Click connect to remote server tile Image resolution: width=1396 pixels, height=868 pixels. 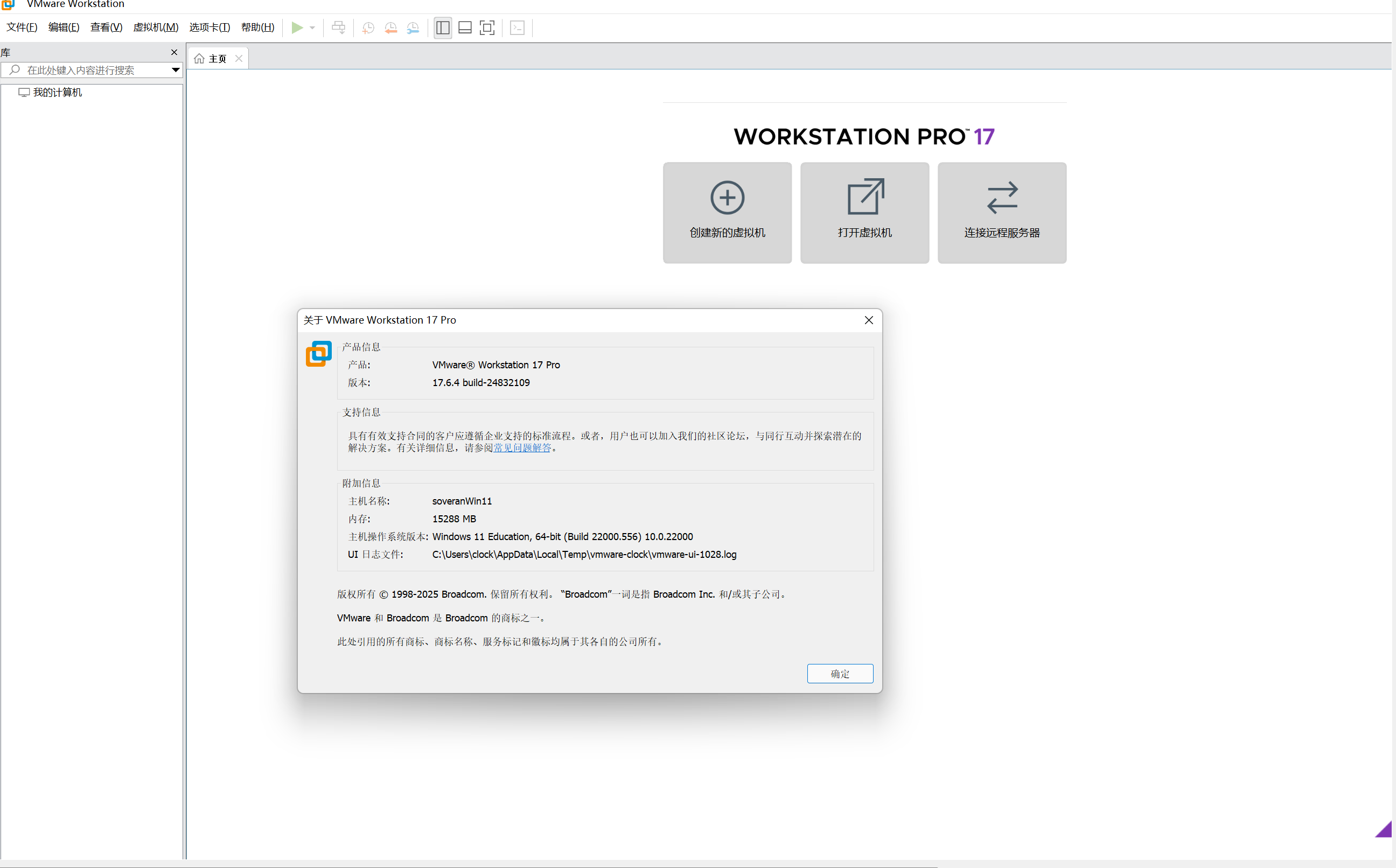(1002, 212)
